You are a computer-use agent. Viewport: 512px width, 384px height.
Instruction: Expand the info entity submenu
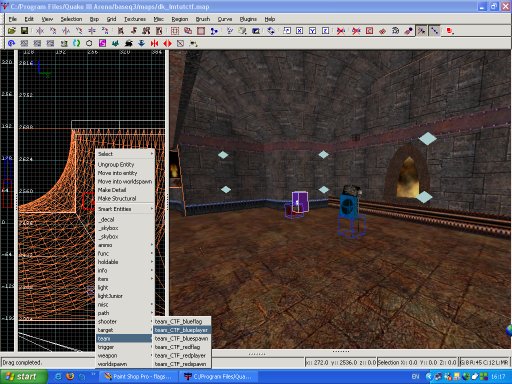pos(125,271)
